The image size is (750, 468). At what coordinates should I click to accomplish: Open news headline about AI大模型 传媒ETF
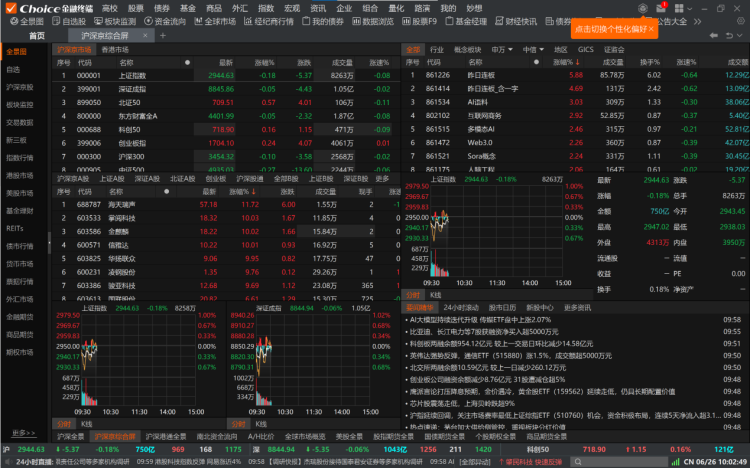click(480, 320)
